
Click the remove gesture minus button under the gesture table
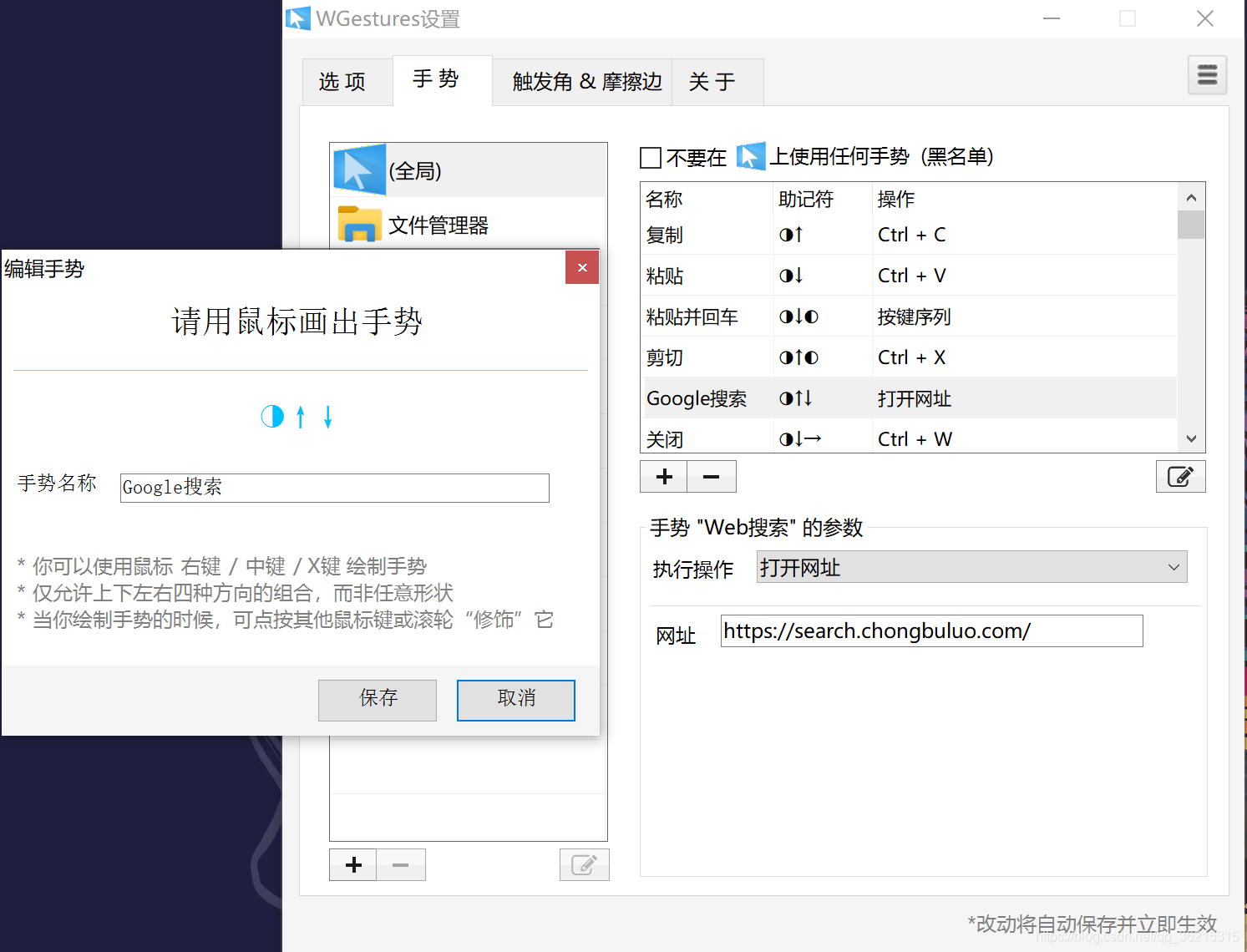pos(712,477)
